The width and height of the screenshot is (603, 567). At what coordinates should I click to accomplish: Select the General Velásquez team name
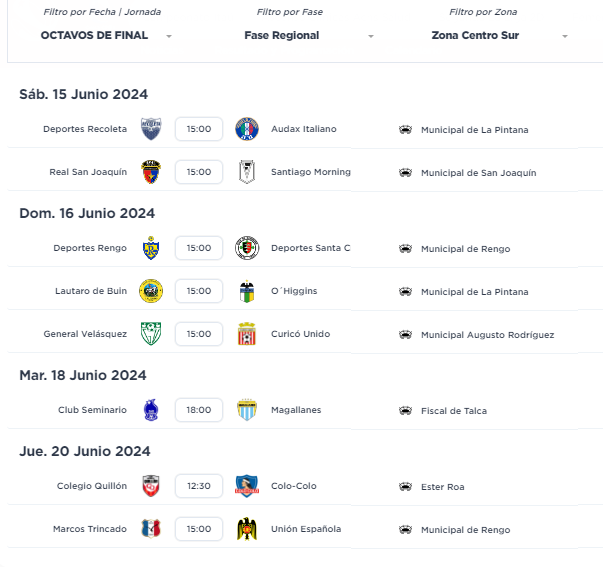pos(85,334)
